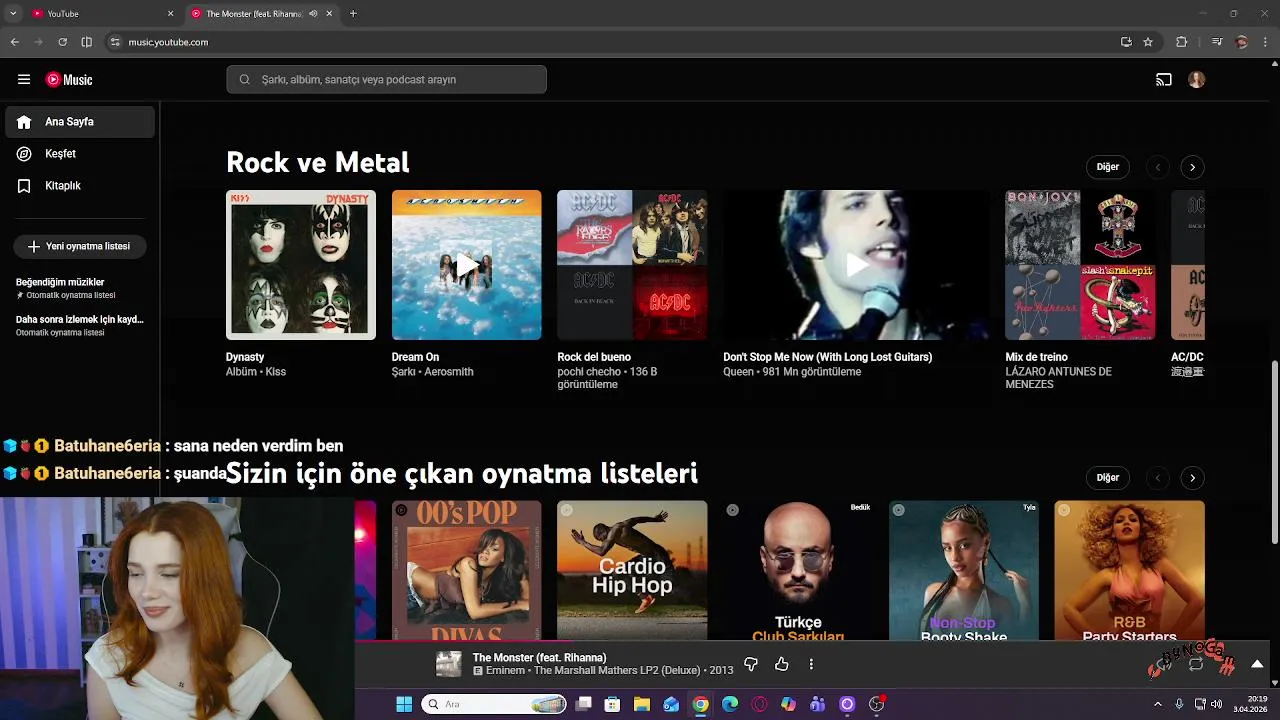Mute tab via speaker icon on tab
Viewport: 1280px width, 720px height.
tap(313, 13)
